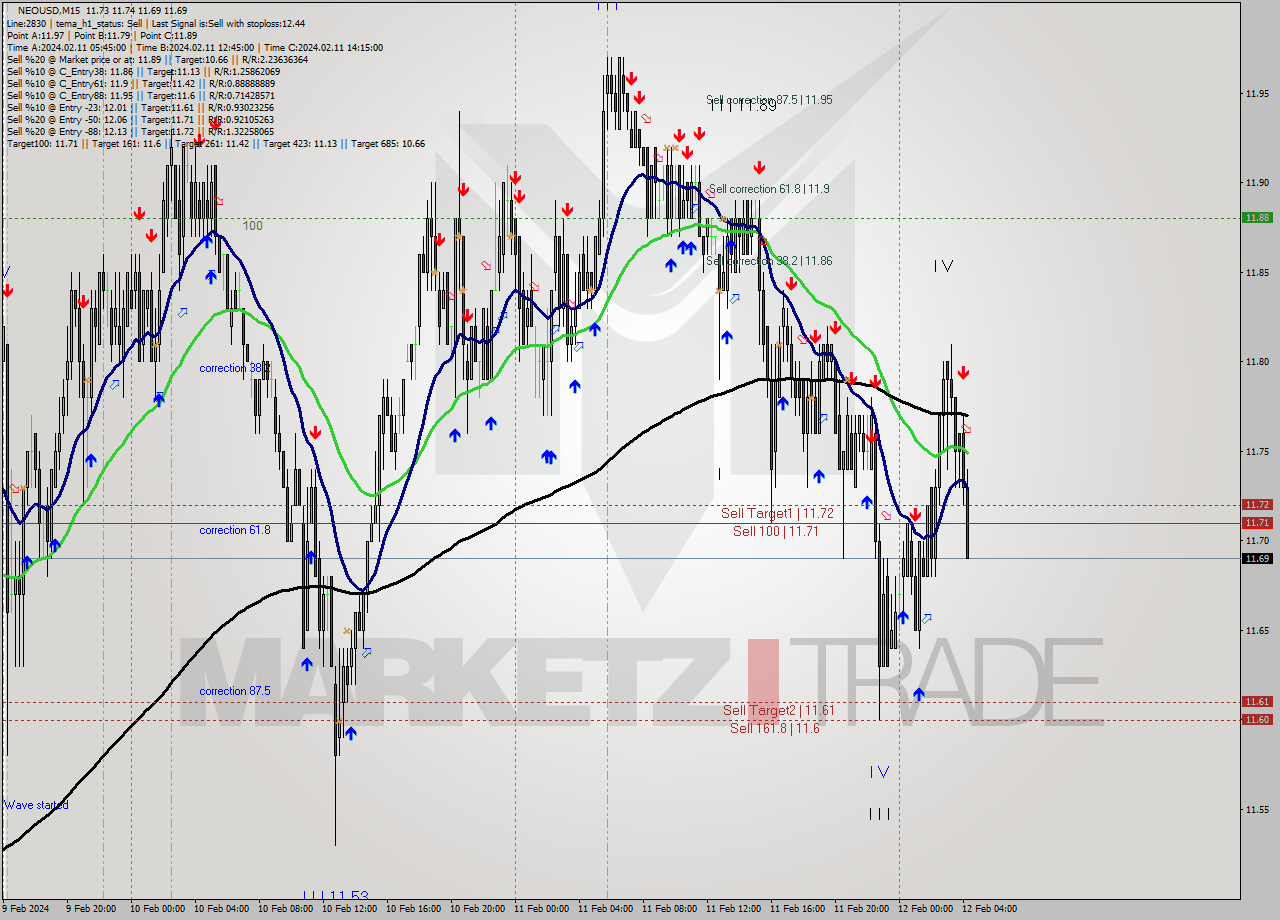Click the 'Sell correction 87.5 | 11.95' label
This screenshot has height=920, width=1280.
(769, 100)
